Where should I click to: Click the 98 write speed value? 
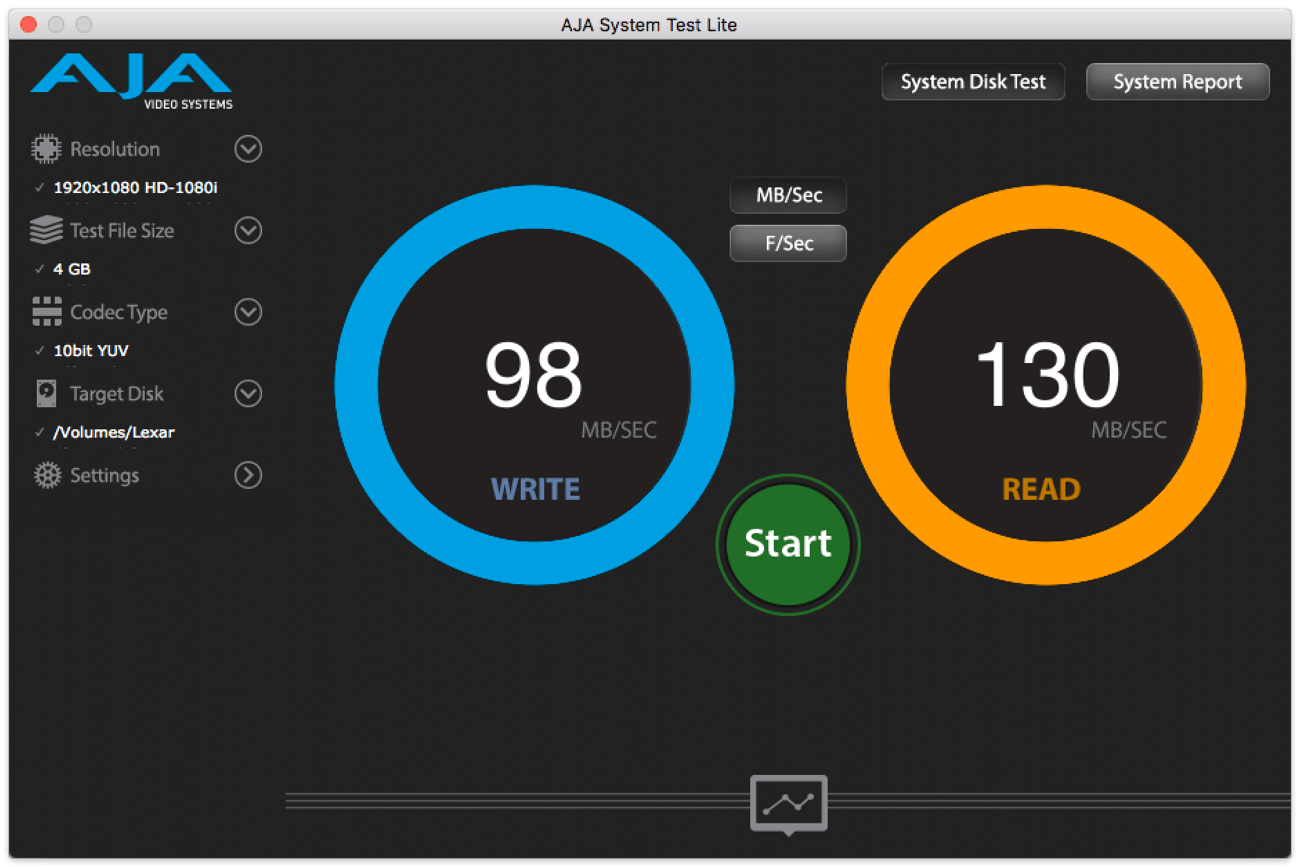[x=533, y=375]
